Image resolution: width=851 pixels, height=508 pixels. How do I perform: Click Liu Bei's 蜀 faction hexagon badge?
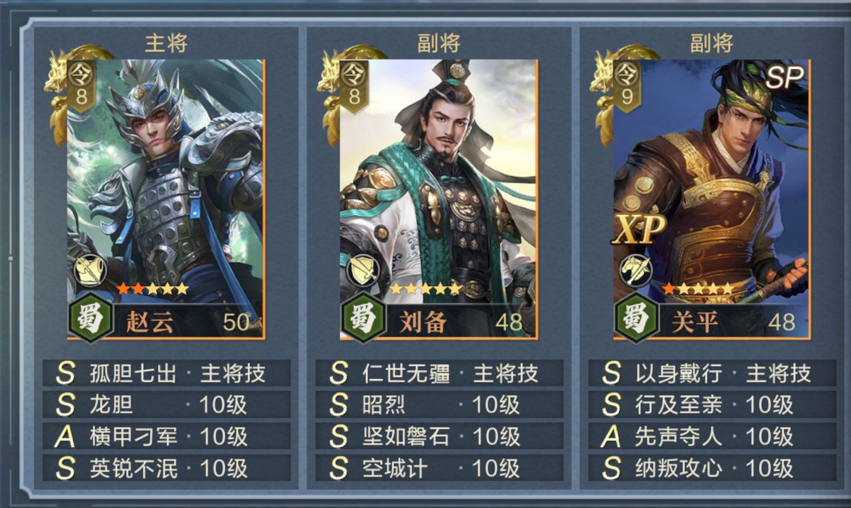pyautogui.click(x=363, y=318)
